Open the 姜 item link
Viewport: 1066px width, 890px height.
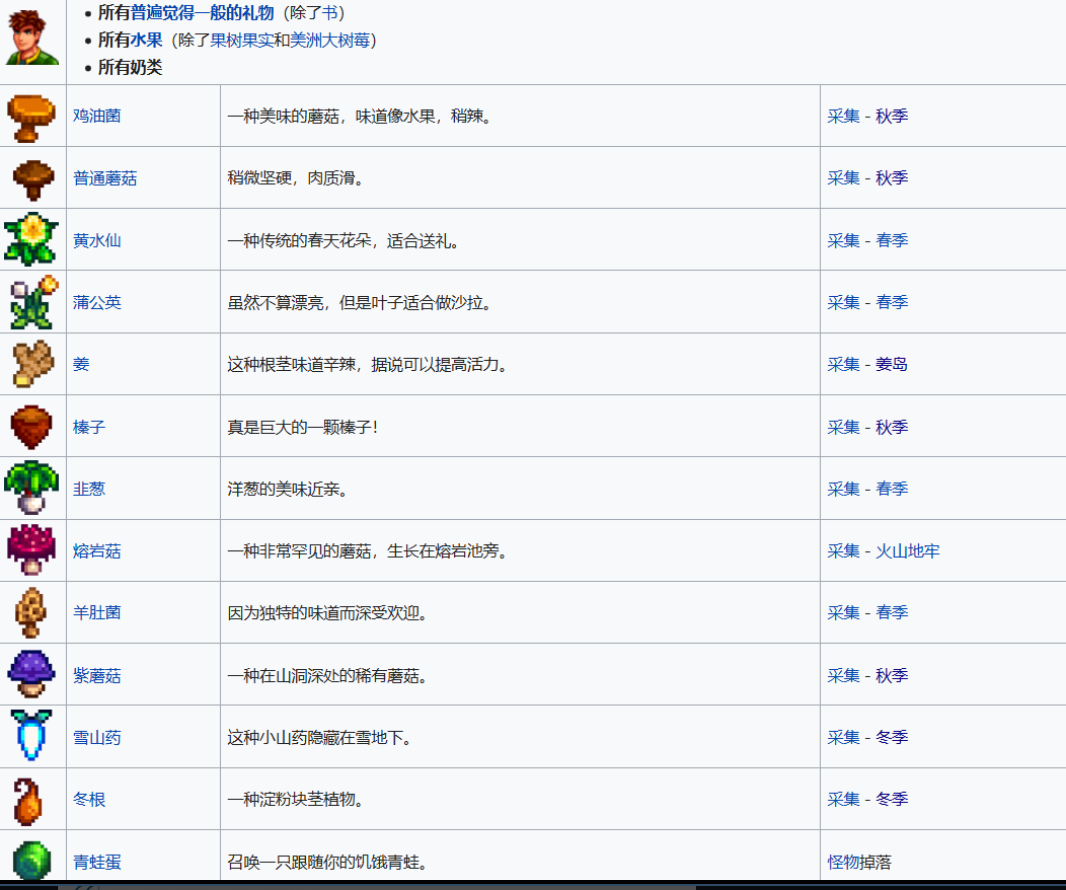pyautogui.click(x=81, y=364)
